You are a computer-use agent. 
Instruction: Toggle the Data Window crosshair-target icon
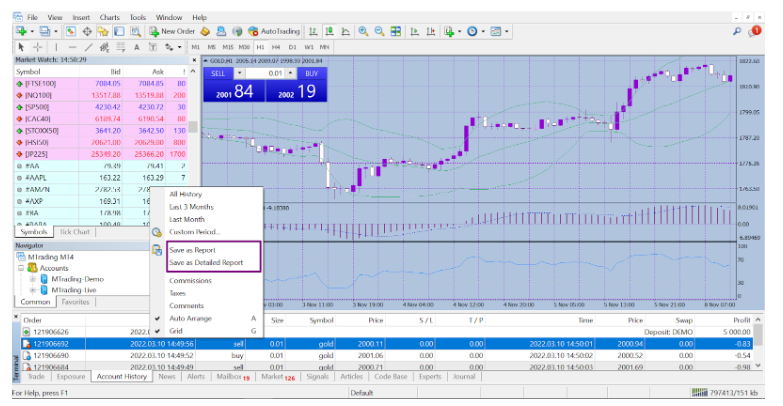[x=87, y=31]
